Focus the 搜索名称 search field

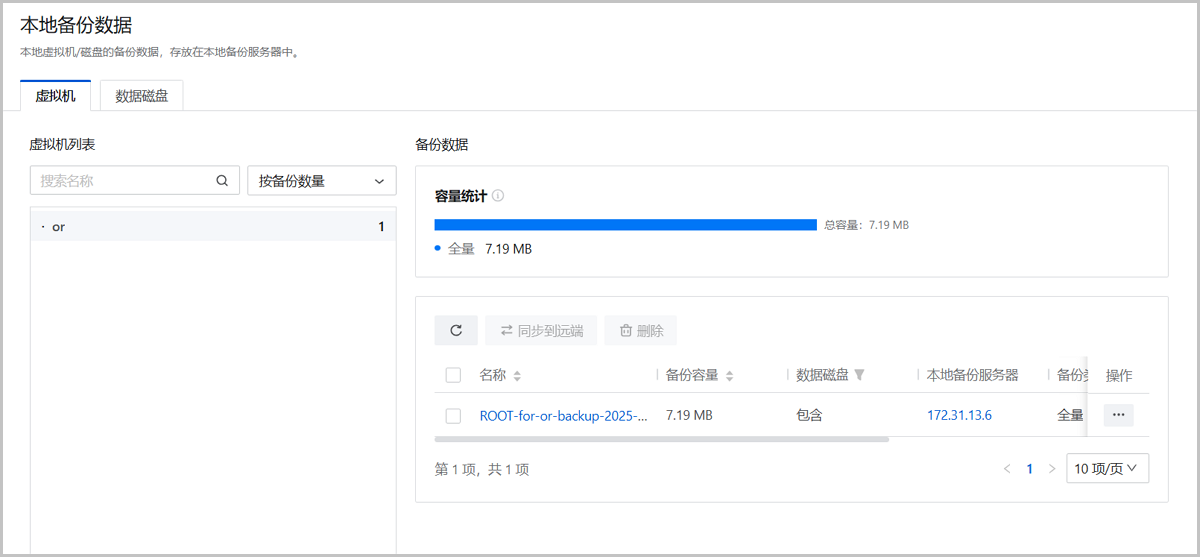[x=135, y=181]
